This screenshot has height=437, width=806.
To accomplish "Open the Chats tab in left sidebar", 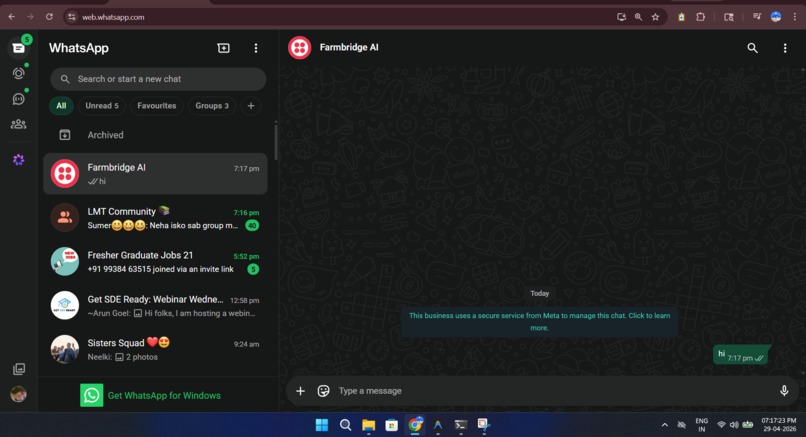I will click(19, 48).
